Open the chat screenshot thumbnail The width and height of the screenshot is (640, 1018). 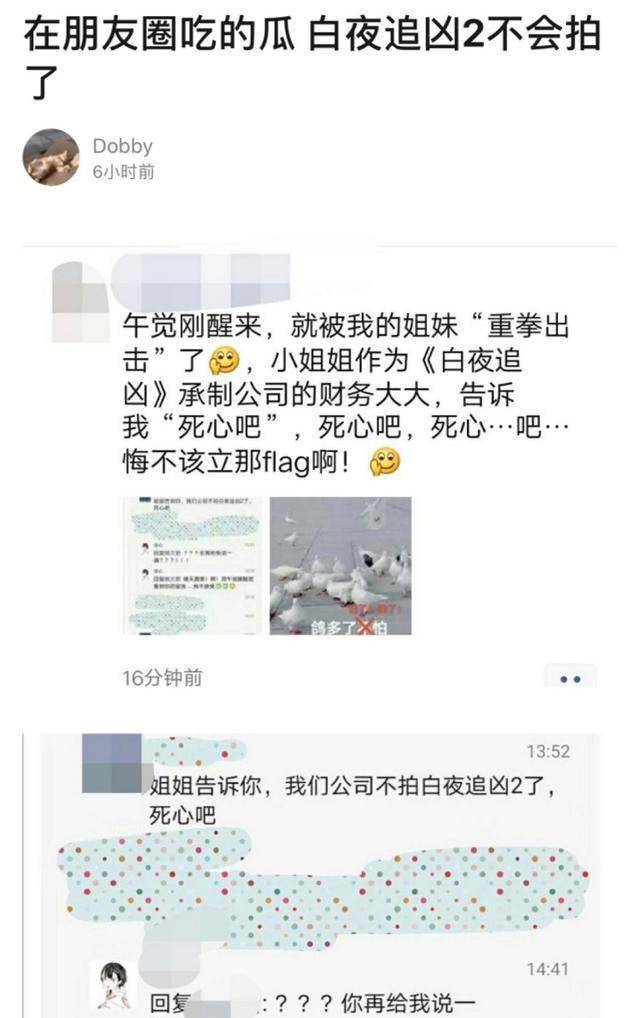(192, 565)
